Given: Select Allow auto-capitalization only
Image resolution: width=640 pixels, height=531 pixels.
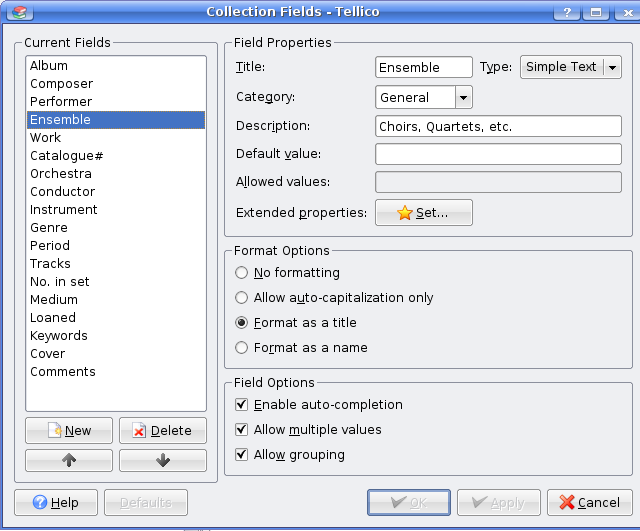Looking at the screenshot, I should (241, 298).
